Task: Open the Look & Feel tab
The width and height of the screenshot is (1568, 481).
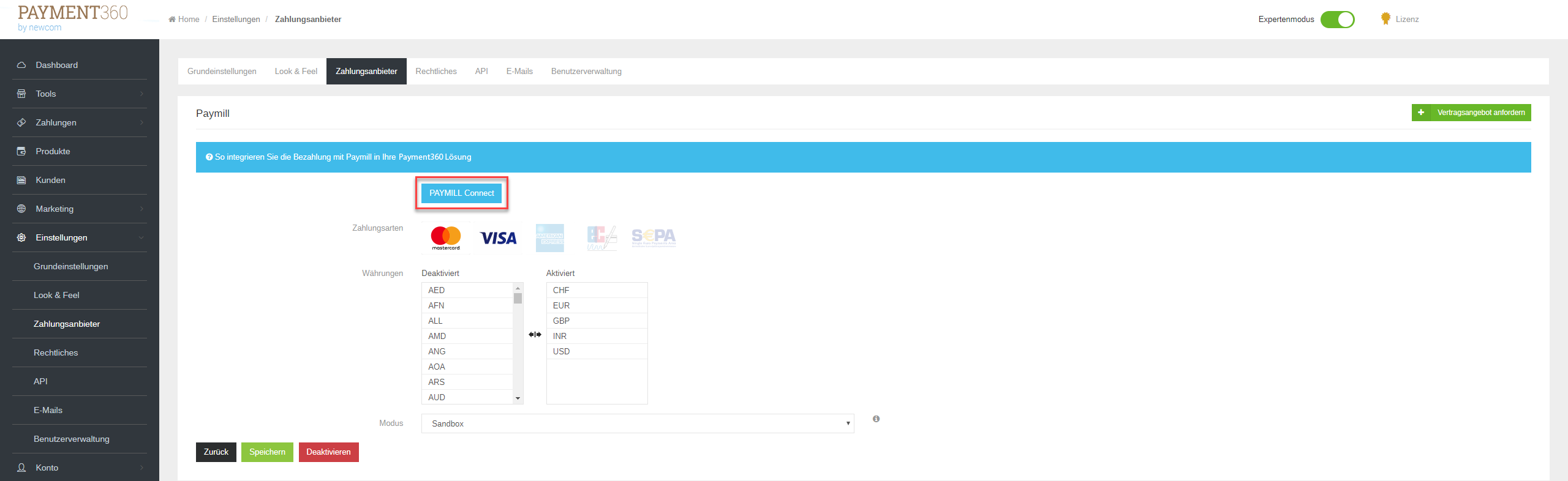Action: 296,72
